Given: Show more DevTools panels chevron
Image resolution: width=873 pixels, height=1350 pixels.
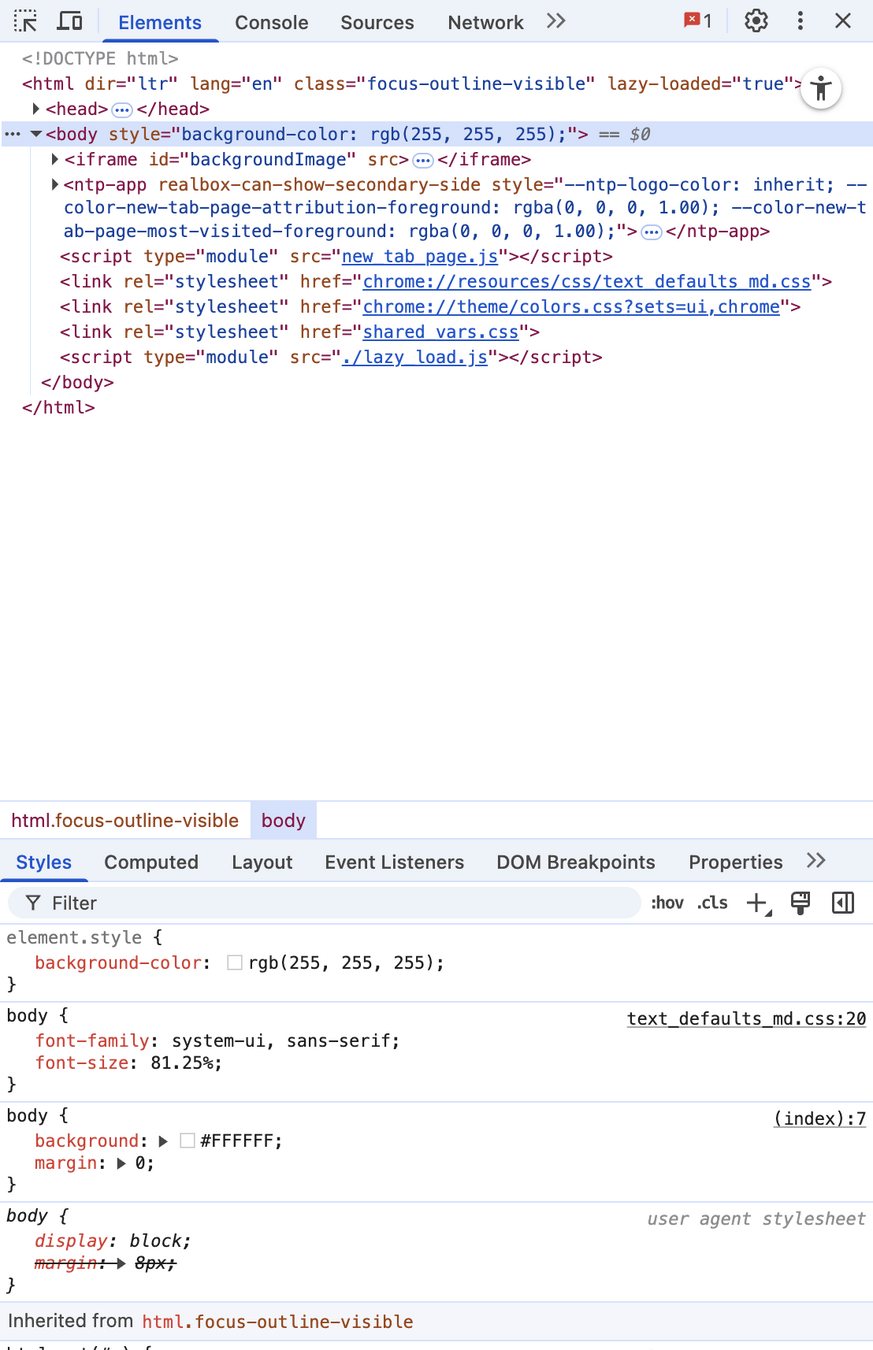Looking at the screenshot, I should click(556, 21).
